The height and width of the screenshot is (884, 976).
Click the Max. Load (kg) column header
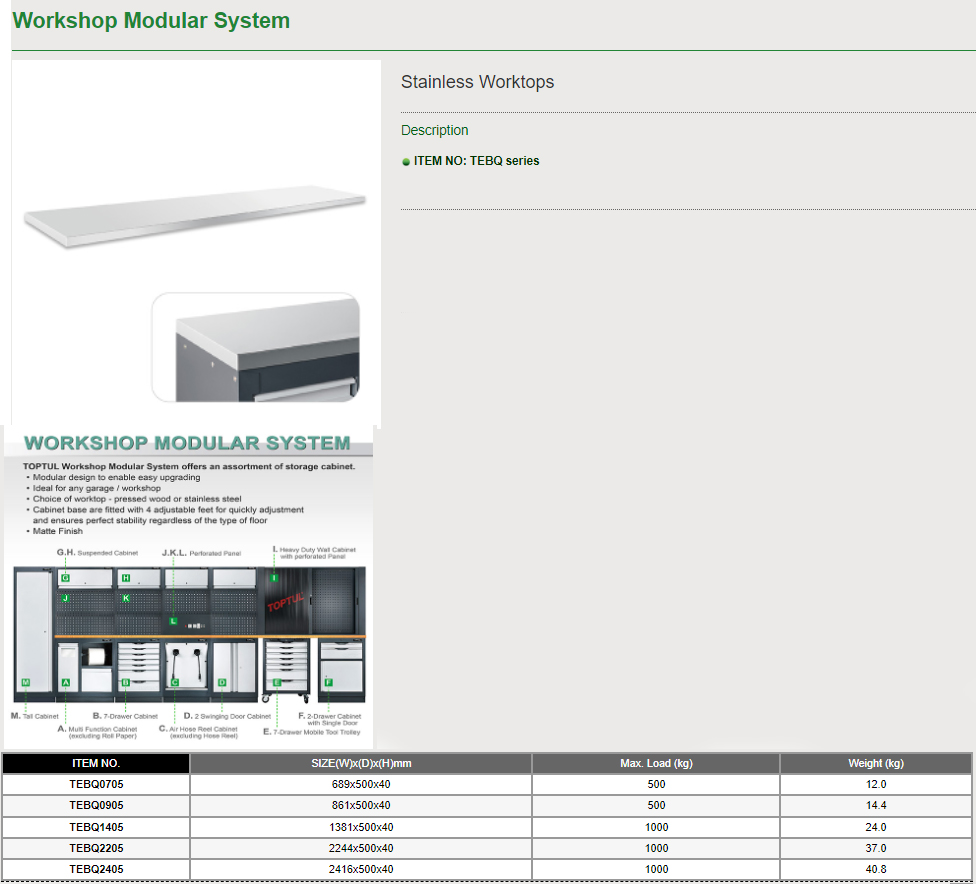coord(656,763)
